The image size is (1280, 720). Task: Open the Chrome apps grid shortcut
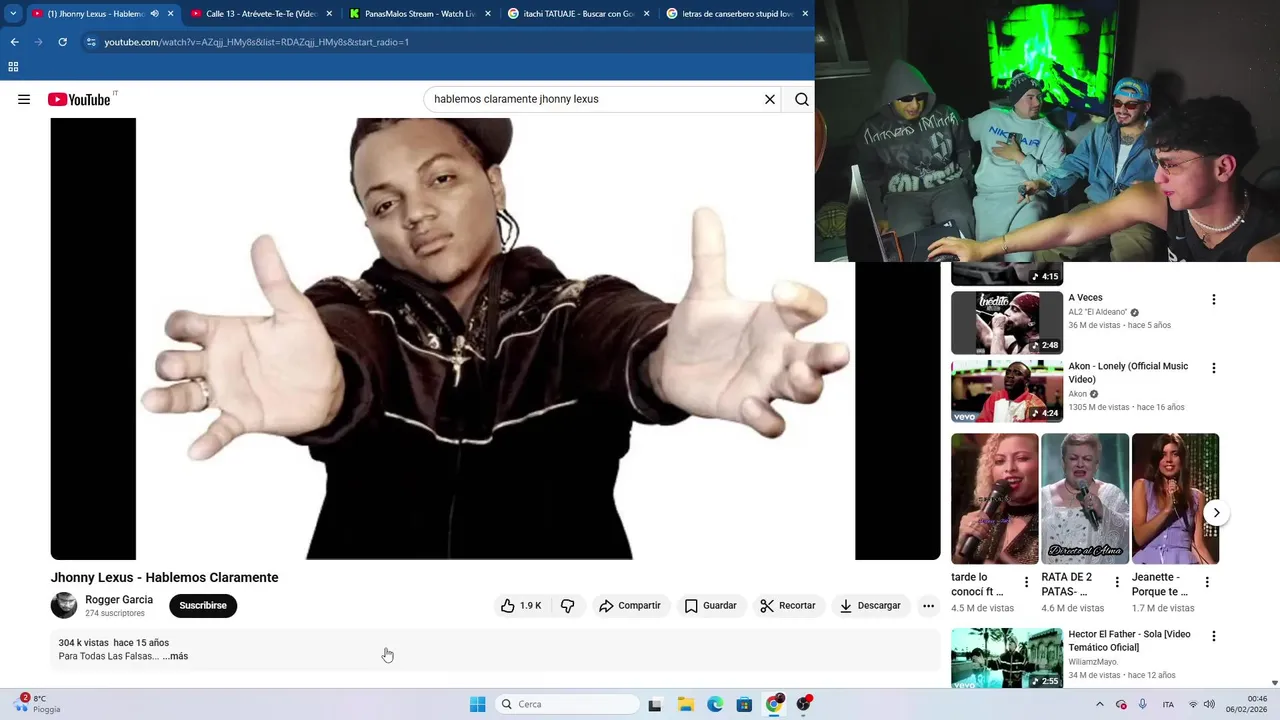point(13,67)
